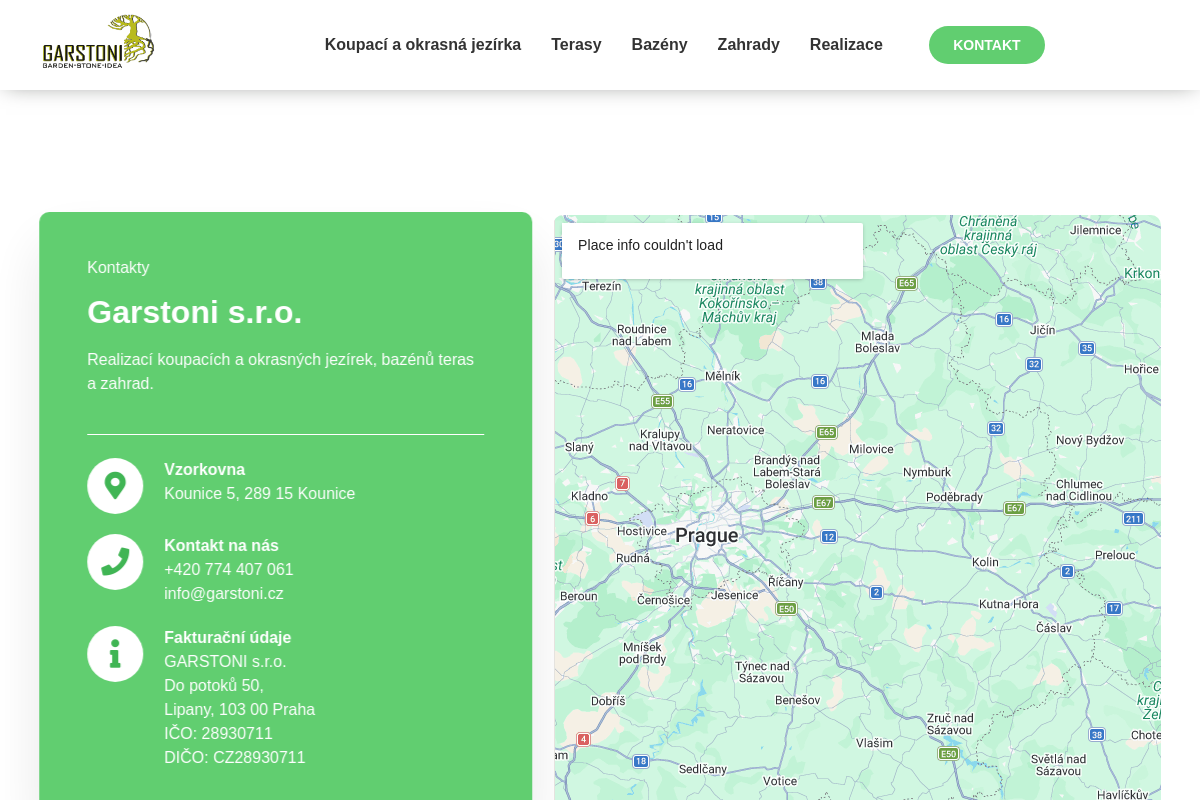Click the Kounice 5 showroom address
The width and height of the screenshot is (1200, 800).
[259, 494]
